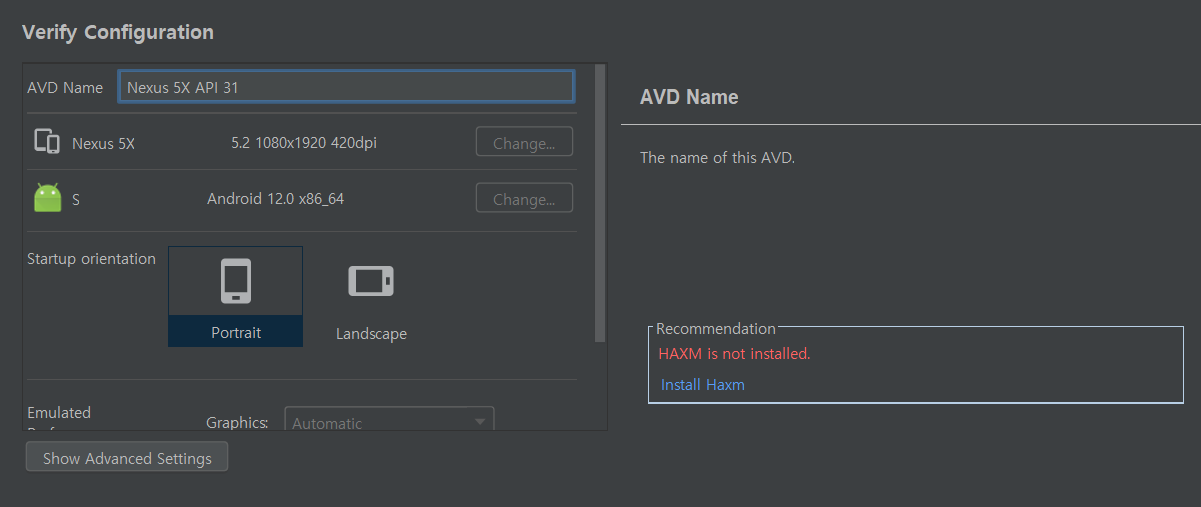Change the Android 12.0 system image

pos(524,198)
